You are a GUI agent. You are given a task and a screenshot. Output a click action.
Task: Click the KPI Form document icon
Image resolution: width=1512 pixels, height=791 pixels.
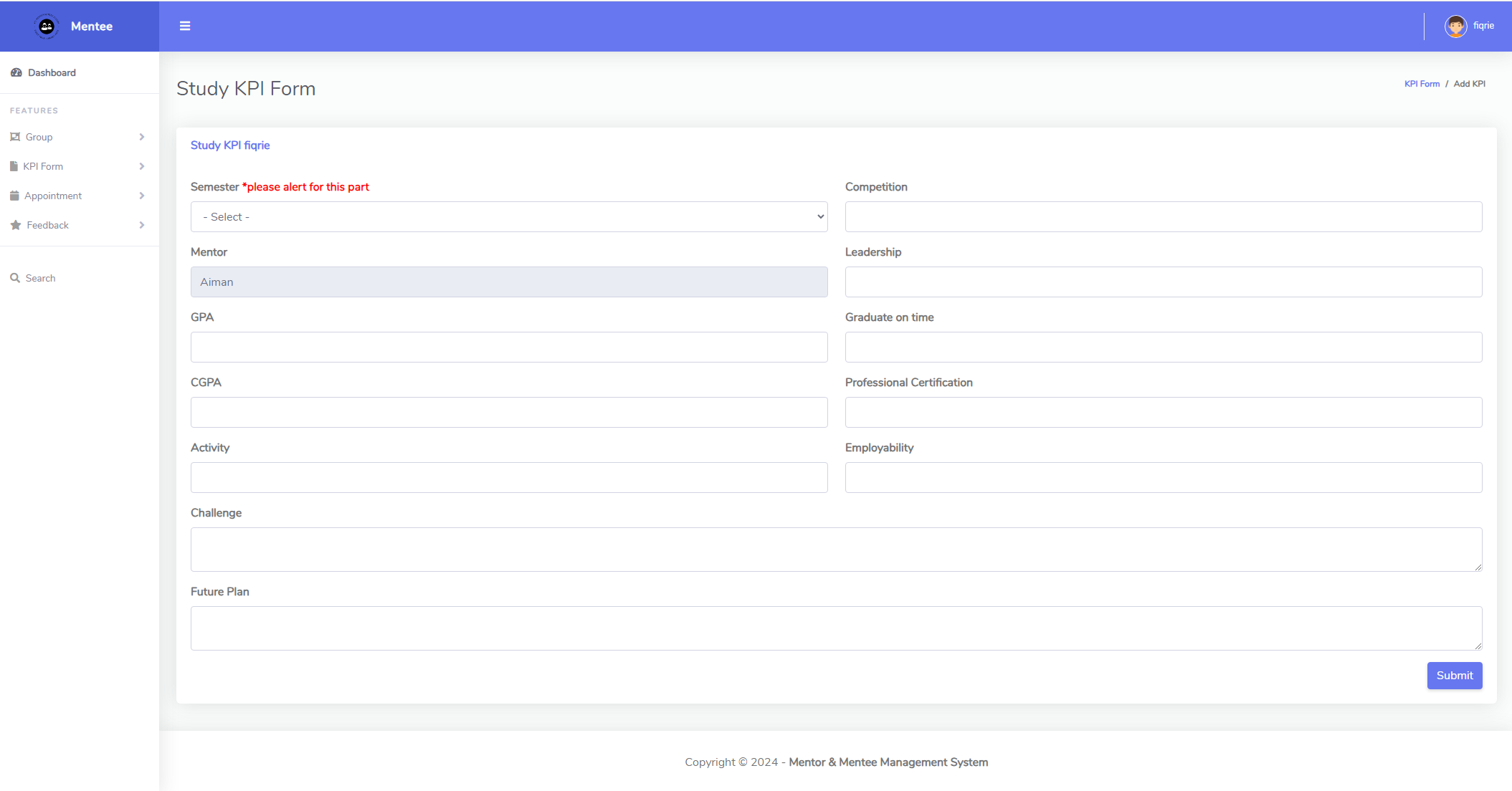14,166
